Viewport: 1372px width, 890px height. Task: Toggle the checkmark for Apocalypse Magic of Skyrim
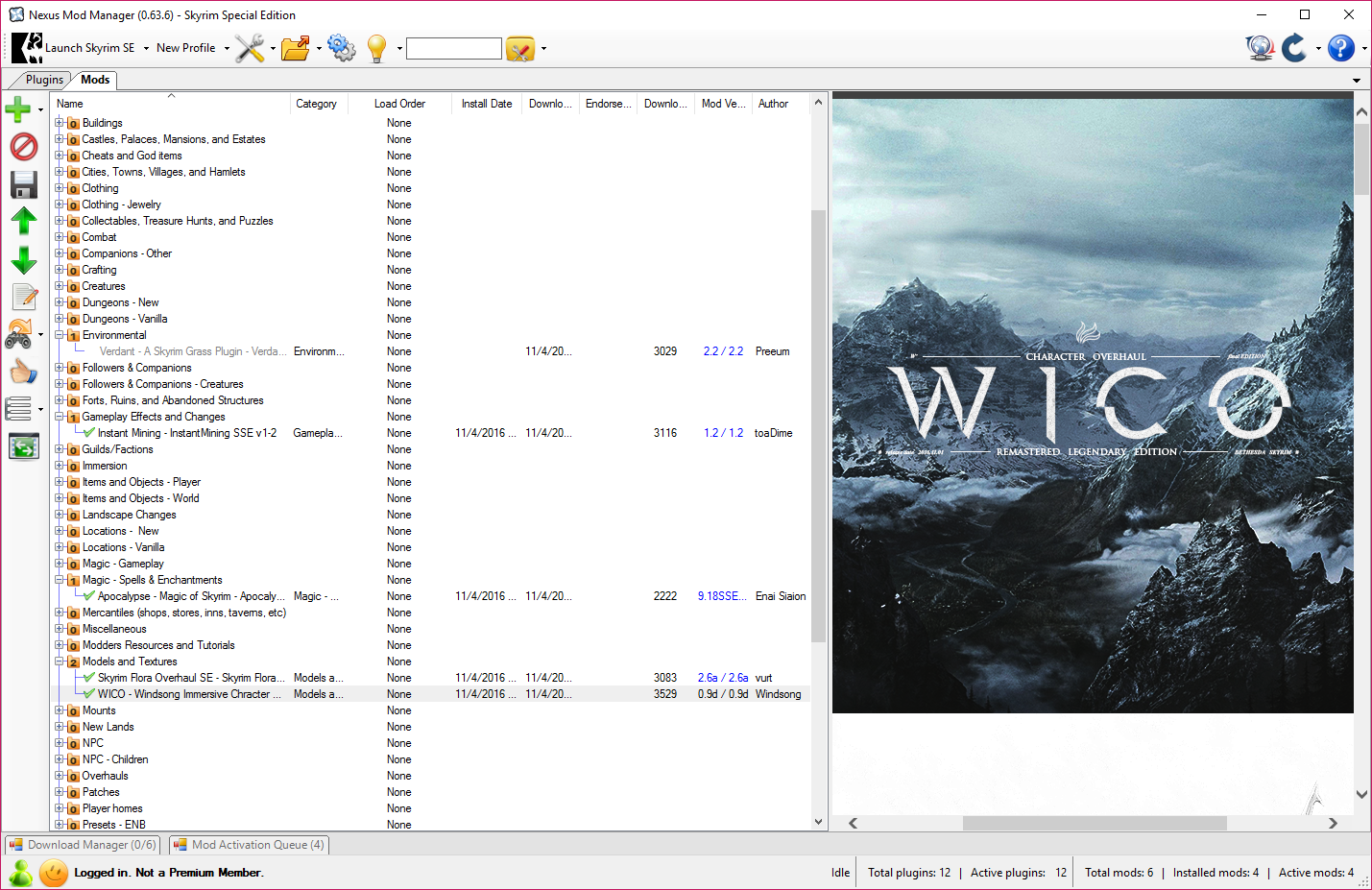(x=89, y=596)
